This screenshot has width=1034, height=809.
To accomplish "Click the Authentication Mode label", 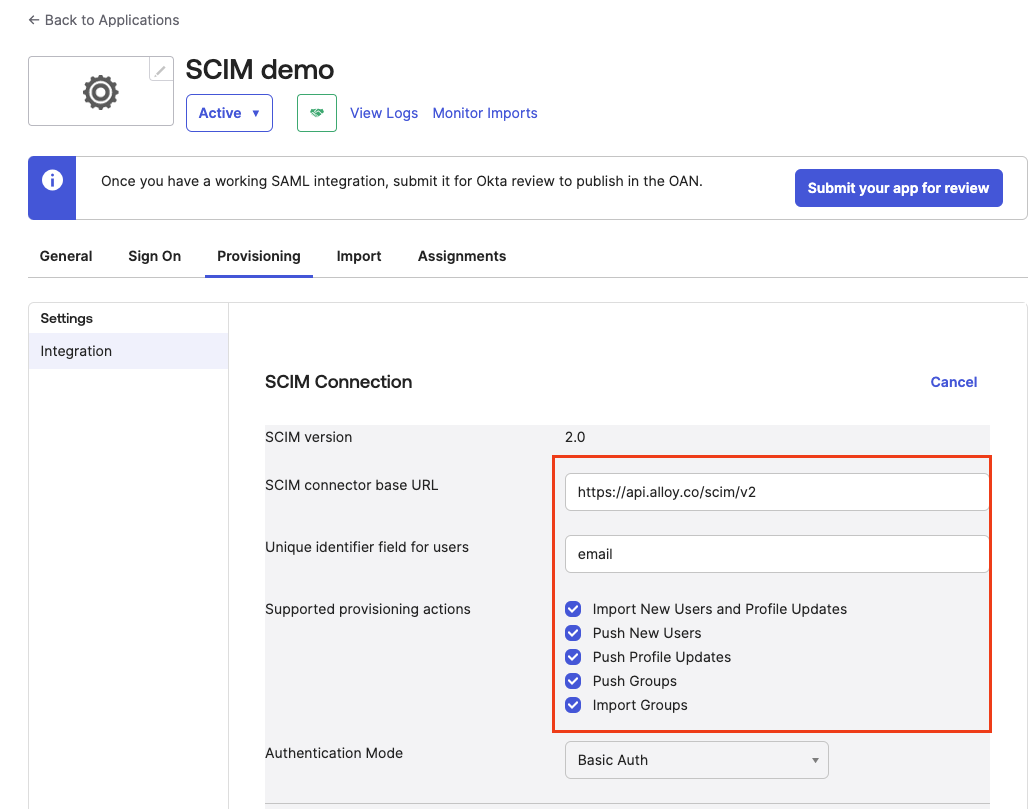I will 334,753.
